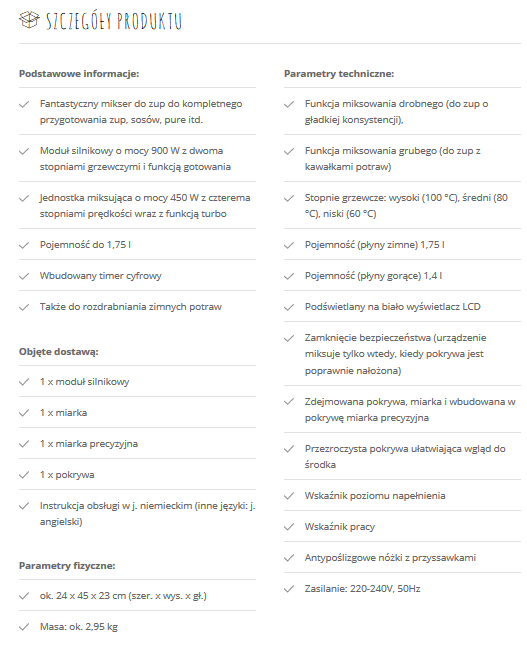Click the checkmark next to Wskaźnik poziomu napełnienia
Screen dimensions: 527x659
(x=289, y=496)
